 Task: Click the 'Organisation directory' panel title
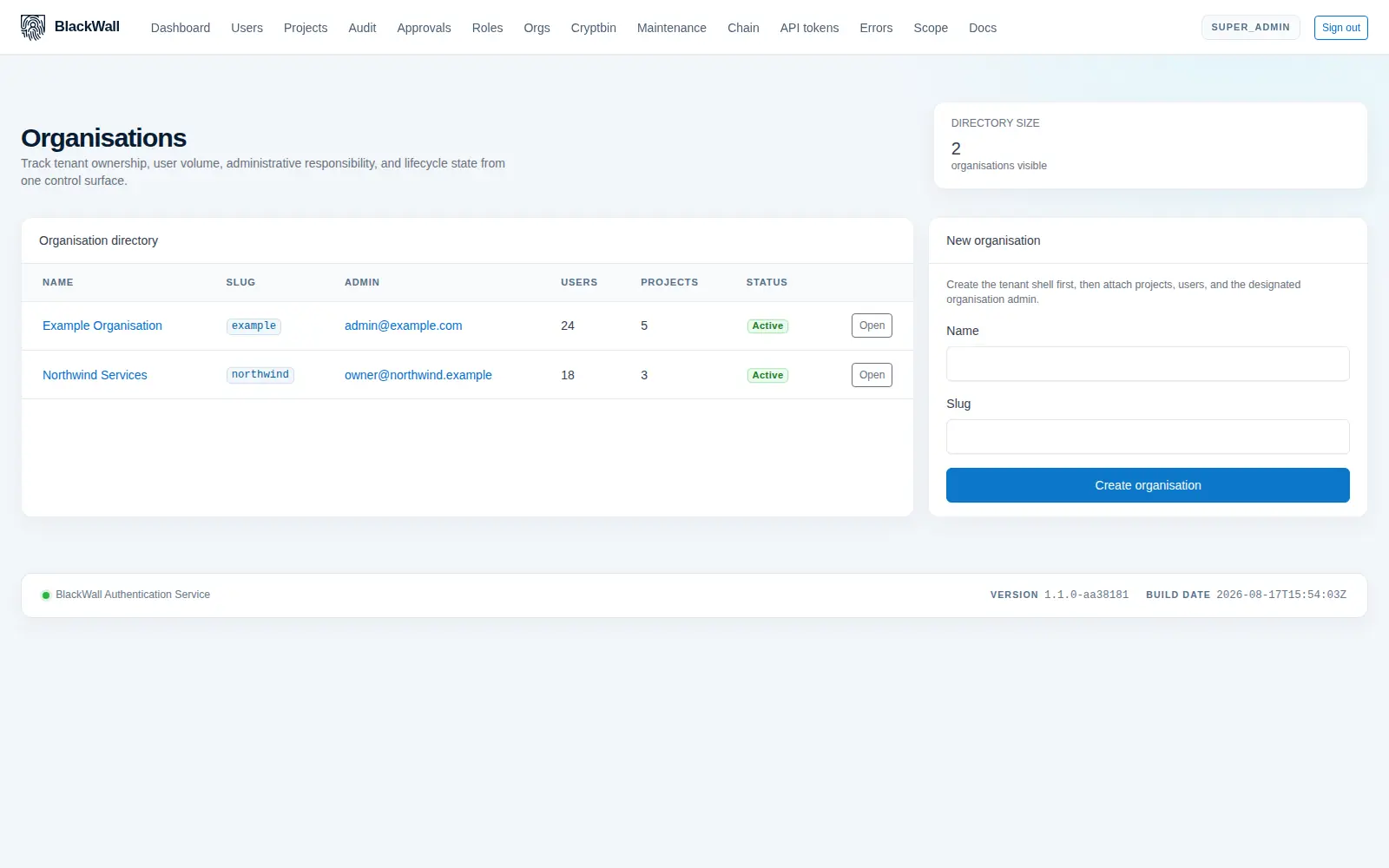(98, 240)
